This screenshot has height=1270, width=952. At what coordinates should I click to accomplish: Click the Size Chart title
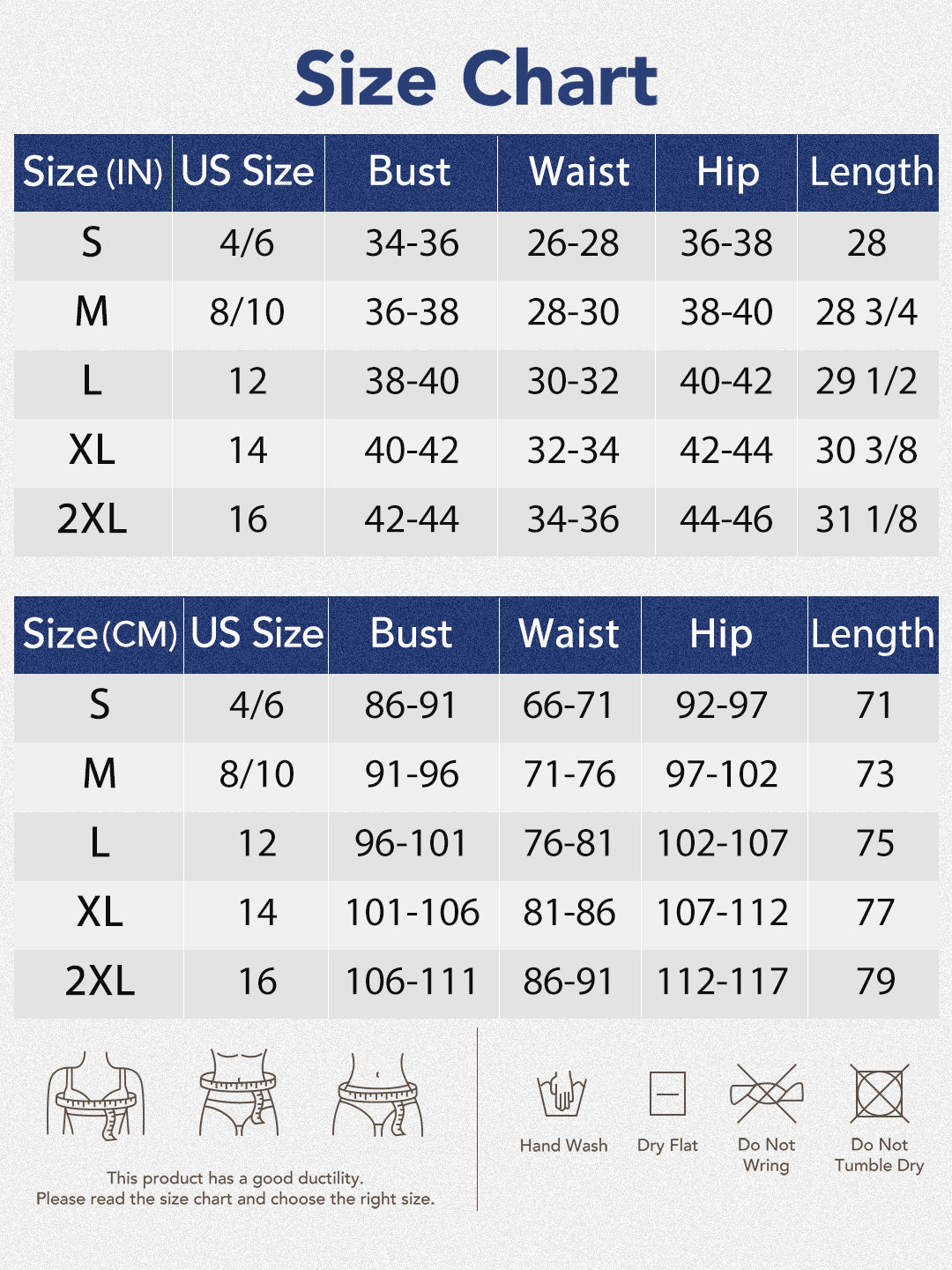(x=476, y=78)
